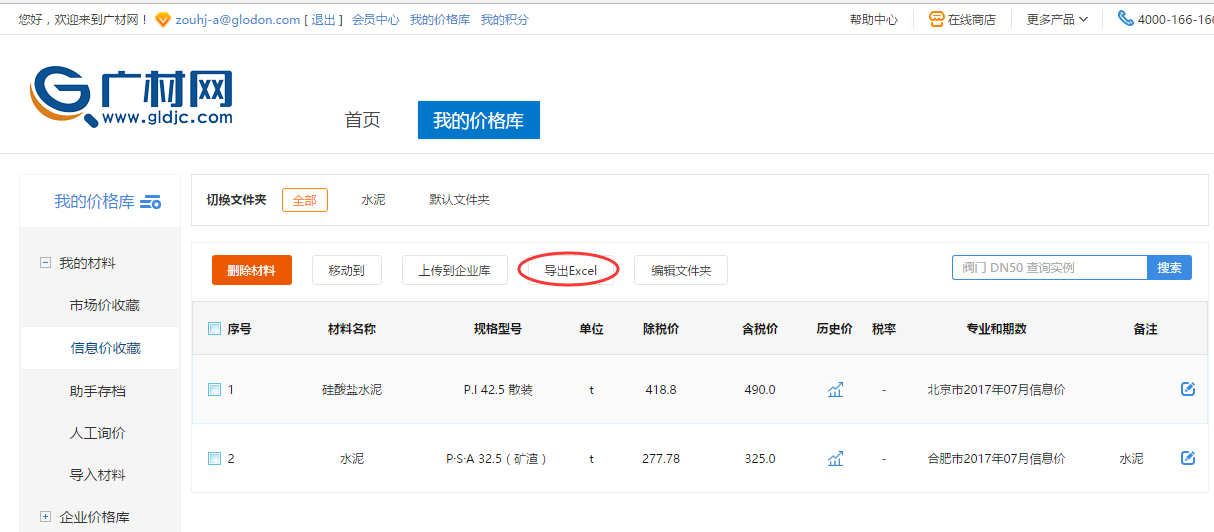Open the 更多产品 dropdown

click(1057, 19)
